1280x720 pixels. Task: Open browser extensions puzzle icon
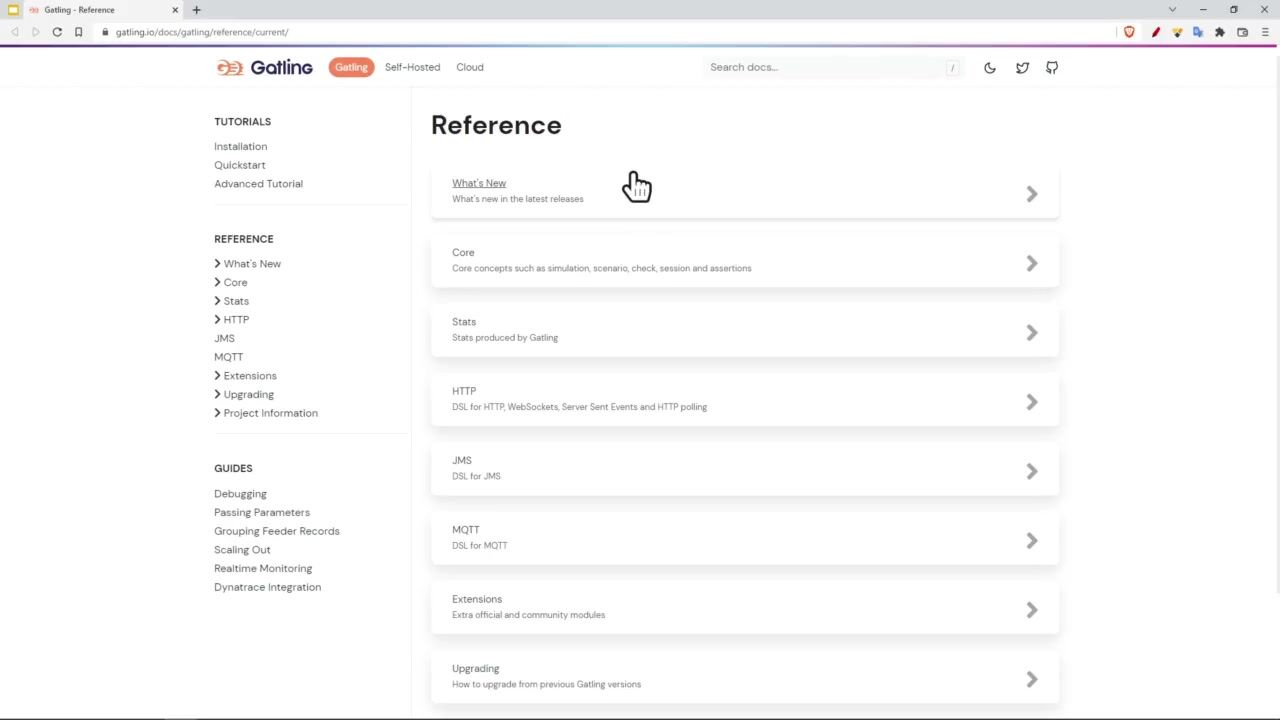point(1220,32)
